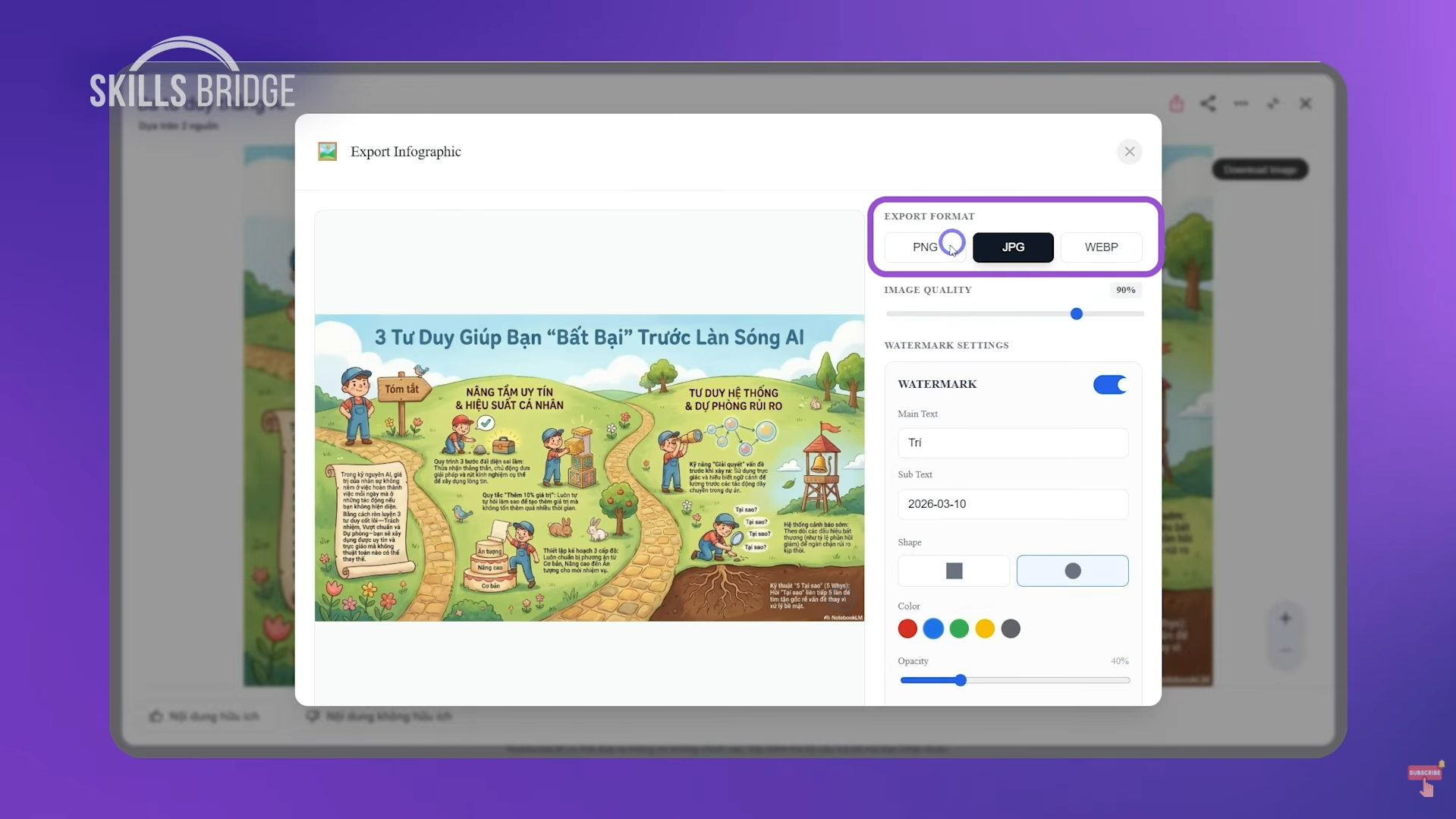The height and width of the screenshot is (819, 1456).
Task: Click the Main Text input field
Action: click(1013, 443)
